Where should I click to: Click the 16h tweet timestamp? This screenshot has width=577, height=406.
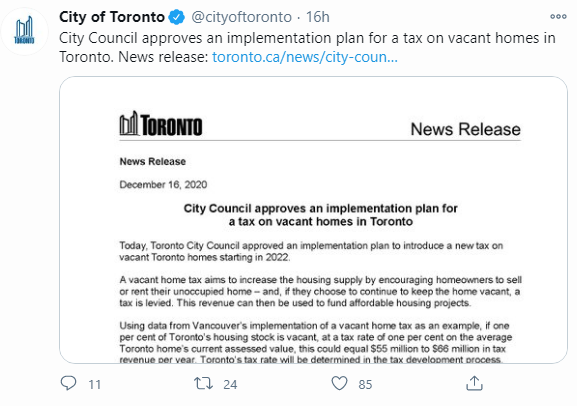318,17
